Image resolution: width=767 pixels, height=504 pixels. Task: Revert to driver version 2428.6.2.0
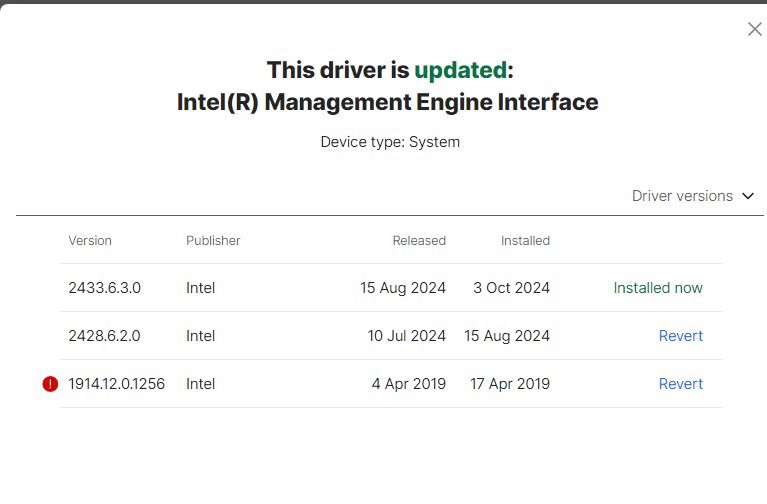(680, 336)
